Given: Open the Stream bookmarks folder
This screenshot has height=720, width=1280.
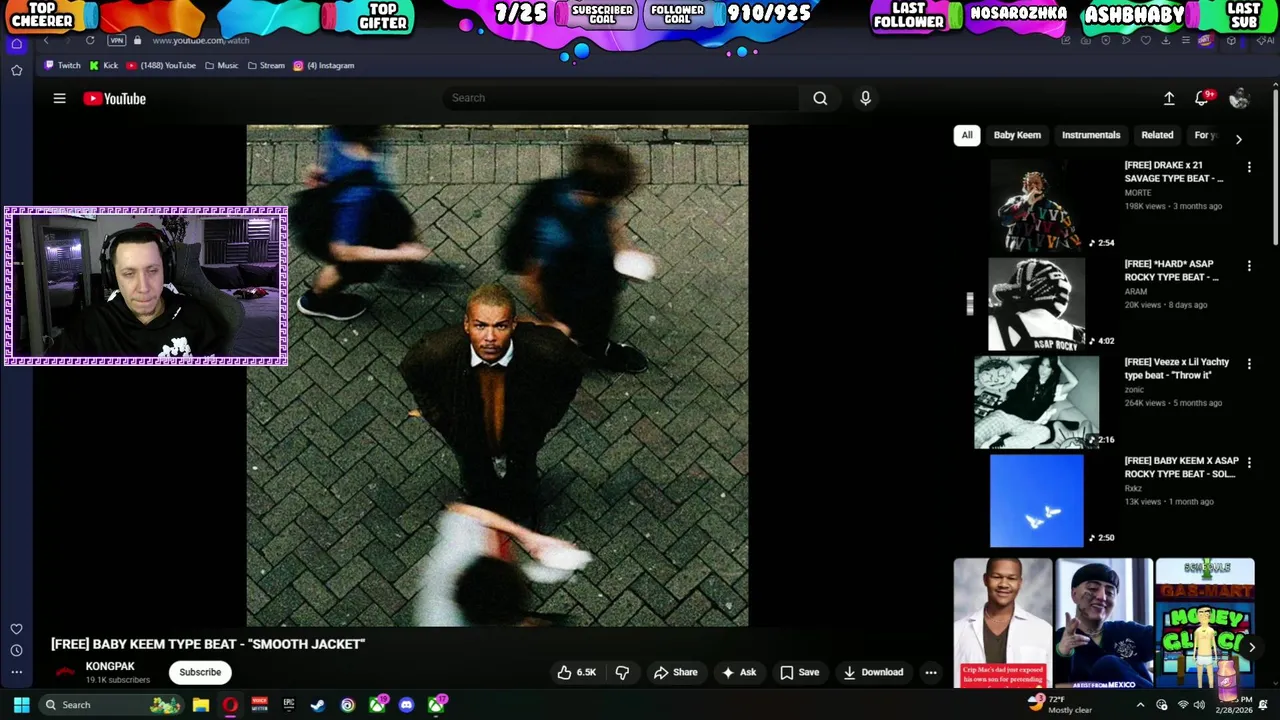Looking at the screenshot, I should (266, 65).
